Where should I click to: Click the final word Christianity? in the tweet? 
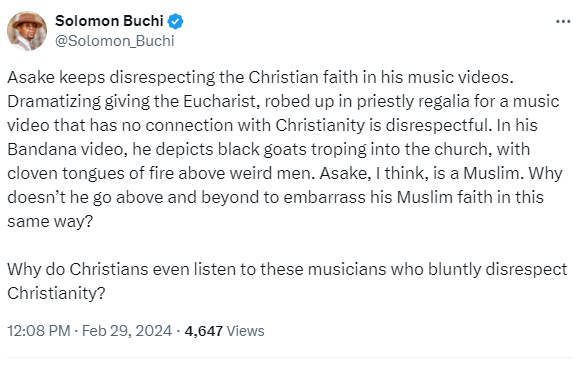click(56, 293)
